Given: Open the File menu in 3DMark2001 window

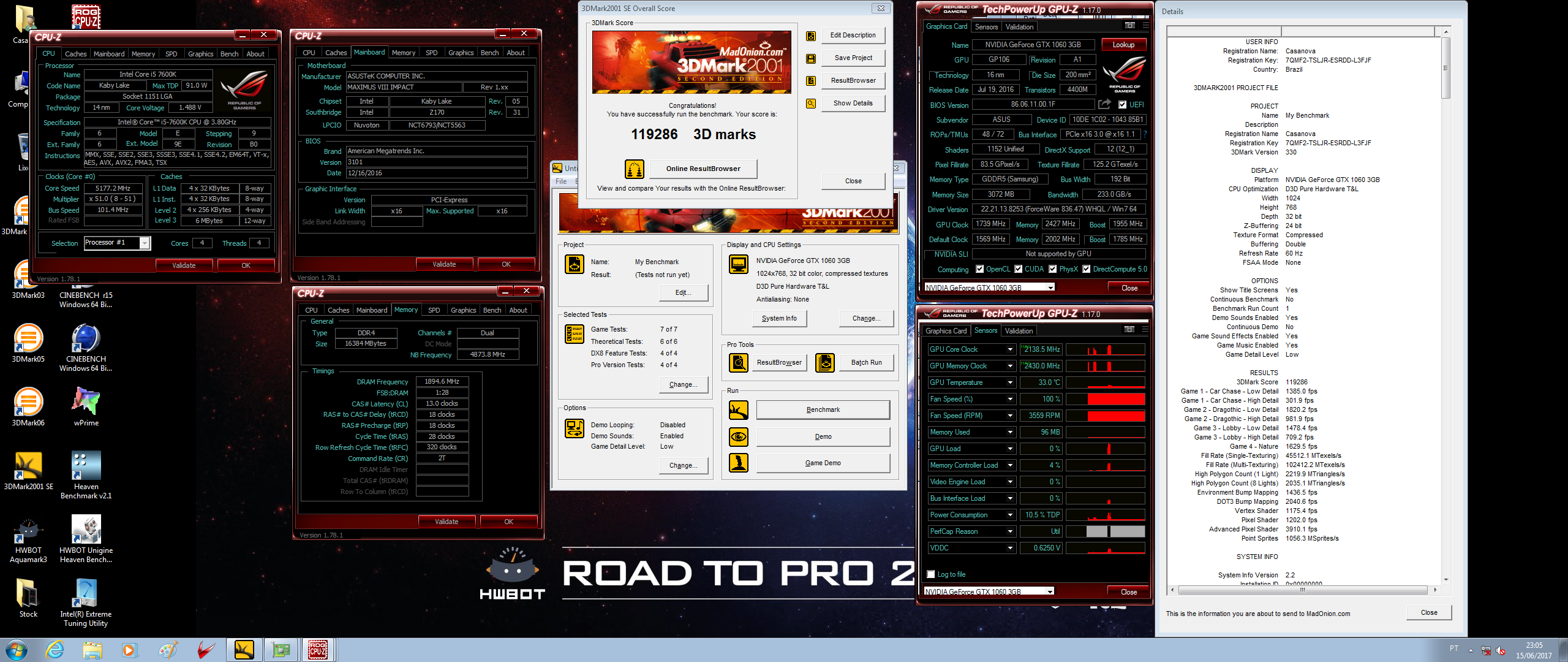Looking at the screenshot, I should tap(561, 181).
